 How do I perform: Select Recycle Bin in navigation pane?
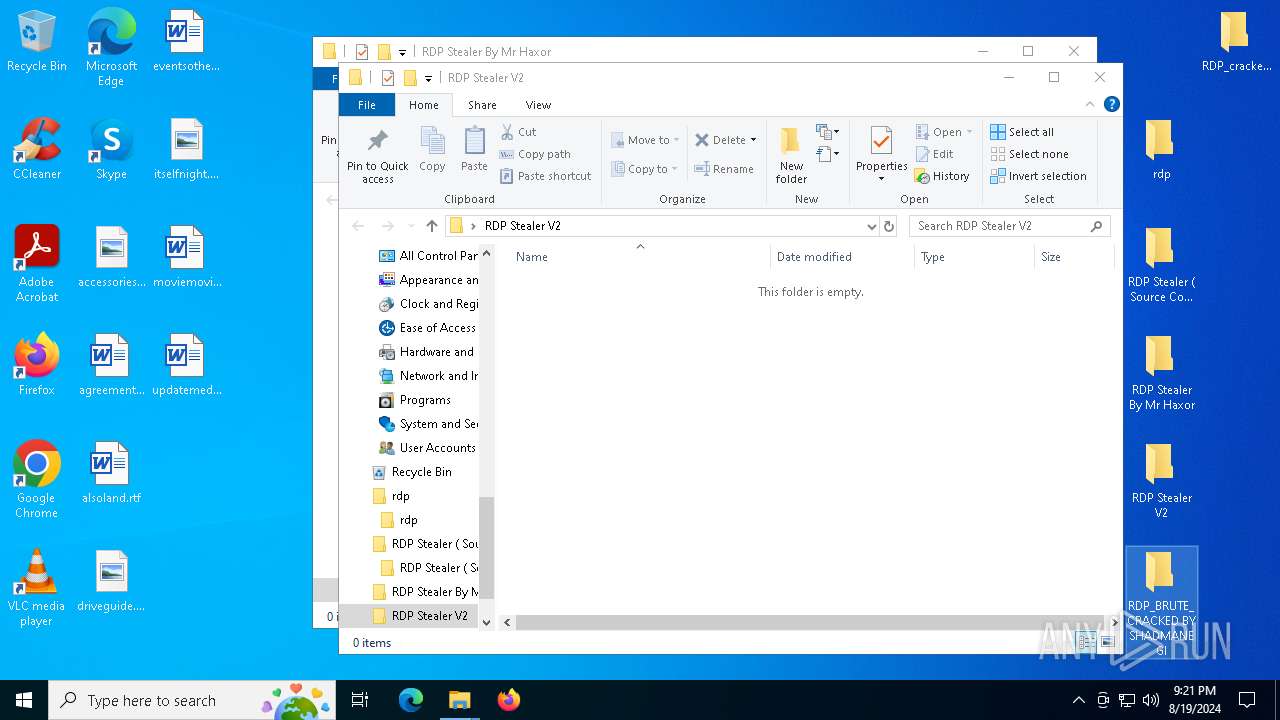point(421,472)
